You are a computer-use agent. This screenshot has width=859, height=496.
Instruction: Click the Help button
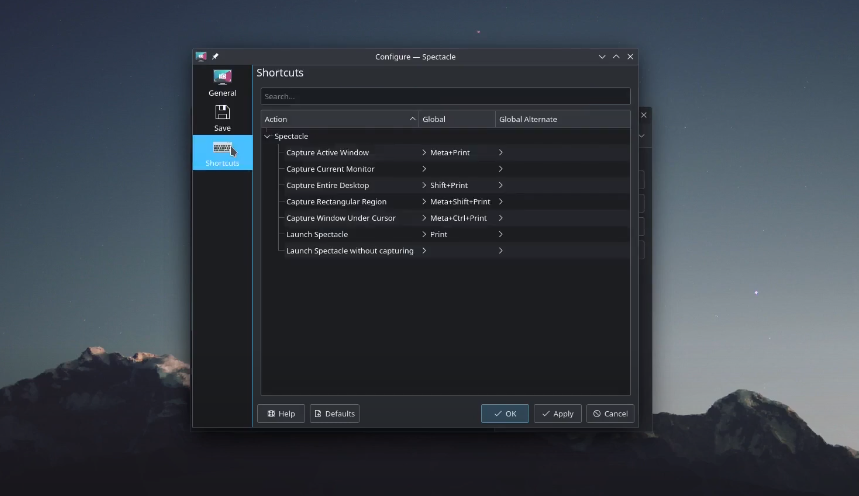click(x=281, y=413)
